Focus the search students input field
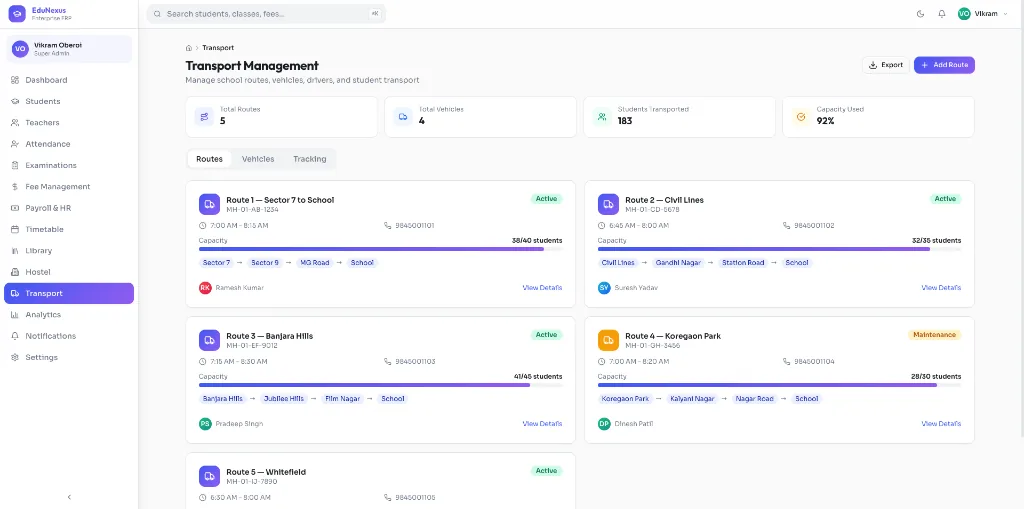Screen dimensions: 1024x509 point(266,14)
